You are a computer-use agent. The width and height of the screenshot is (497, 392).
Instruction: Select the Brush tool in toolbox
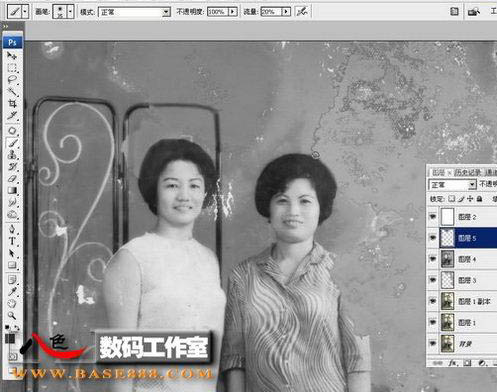(12, 143)
